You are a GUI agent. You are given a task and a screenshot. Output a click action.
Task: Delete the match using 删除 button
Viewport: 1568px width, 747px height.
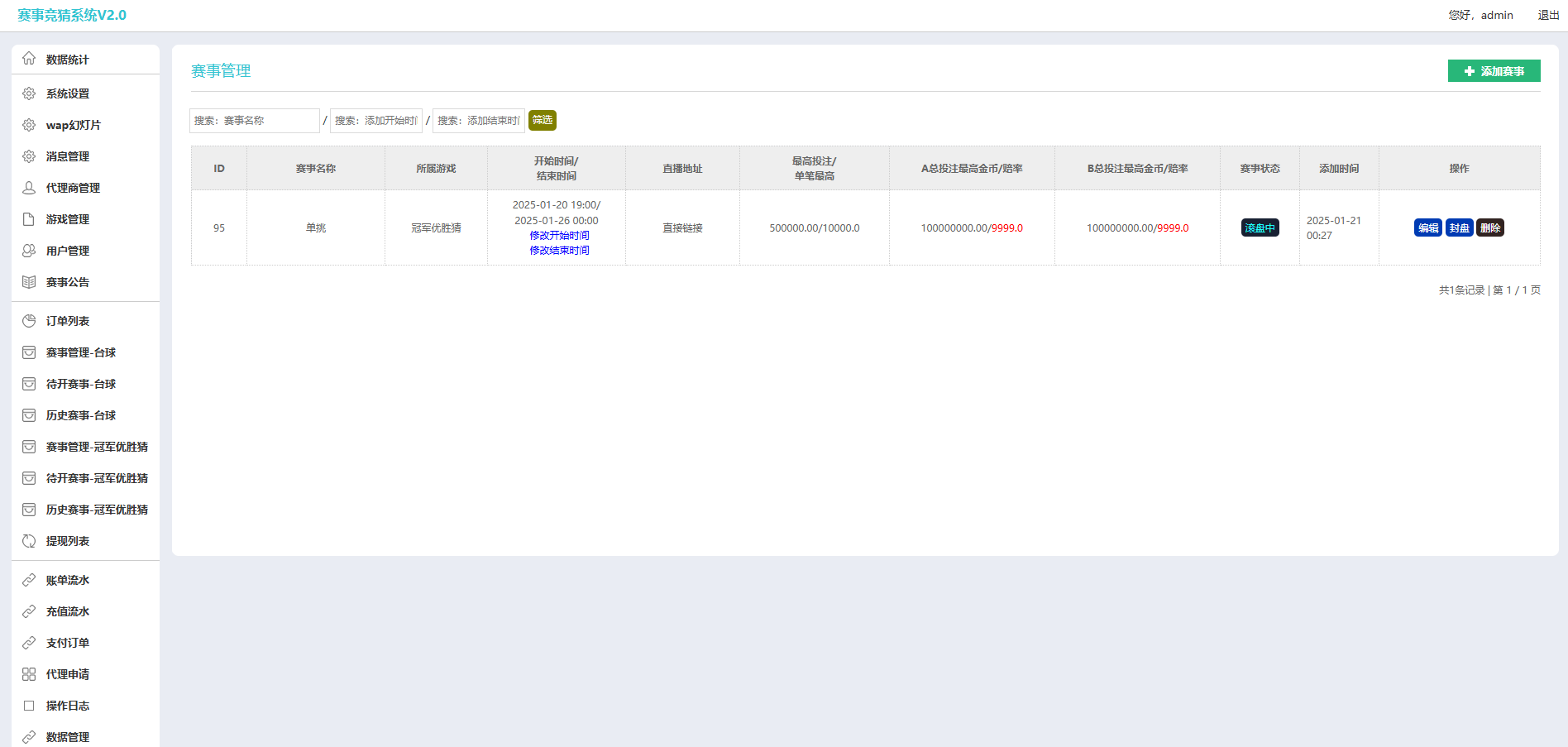(x=1490, y=228)
